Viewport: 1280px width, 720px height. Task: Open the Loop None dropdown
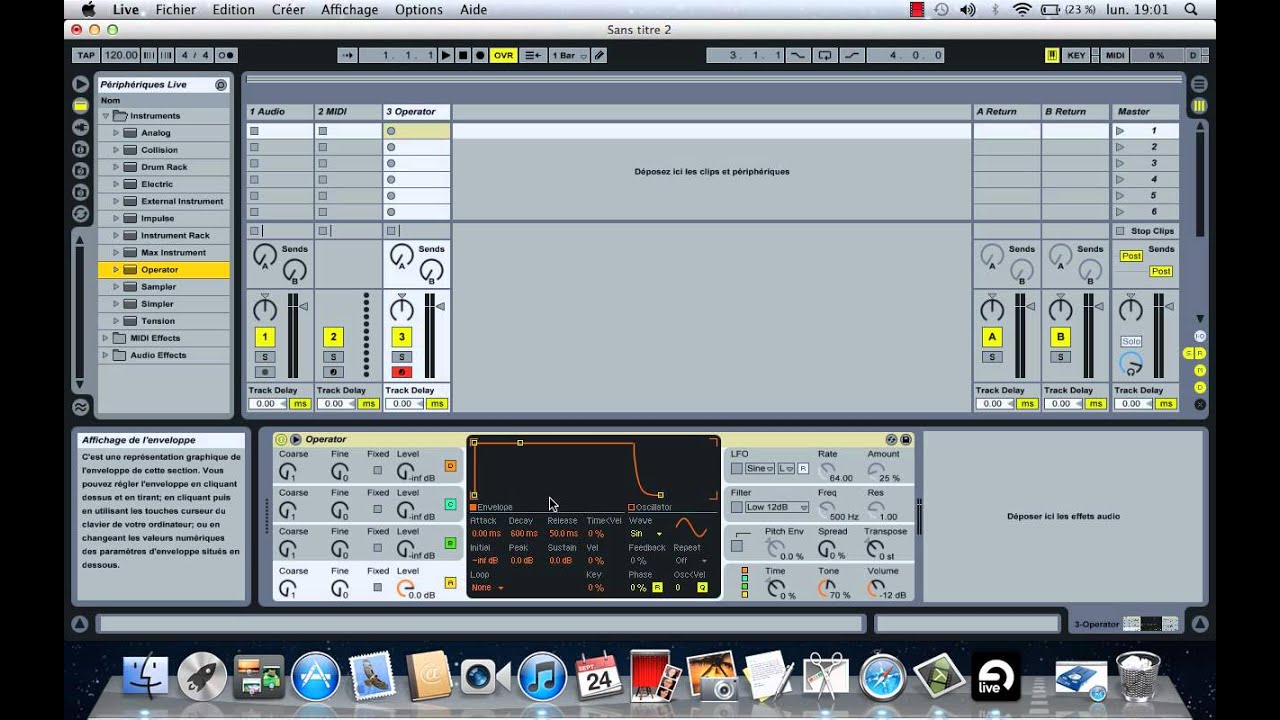[487, 588]
